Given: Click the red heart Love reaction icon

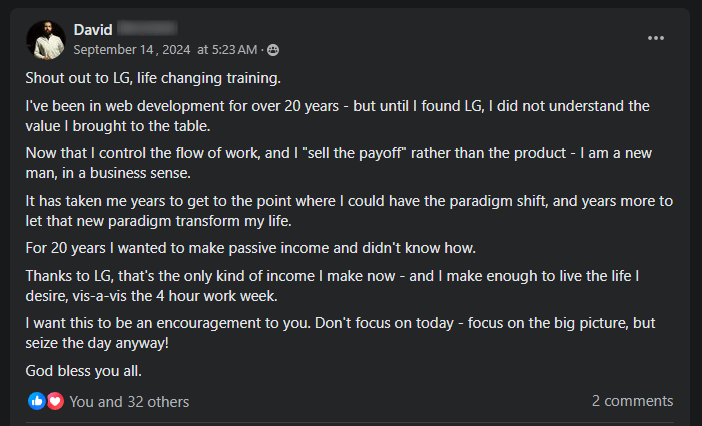Looking at the screenshot, I should coord(55,401).
